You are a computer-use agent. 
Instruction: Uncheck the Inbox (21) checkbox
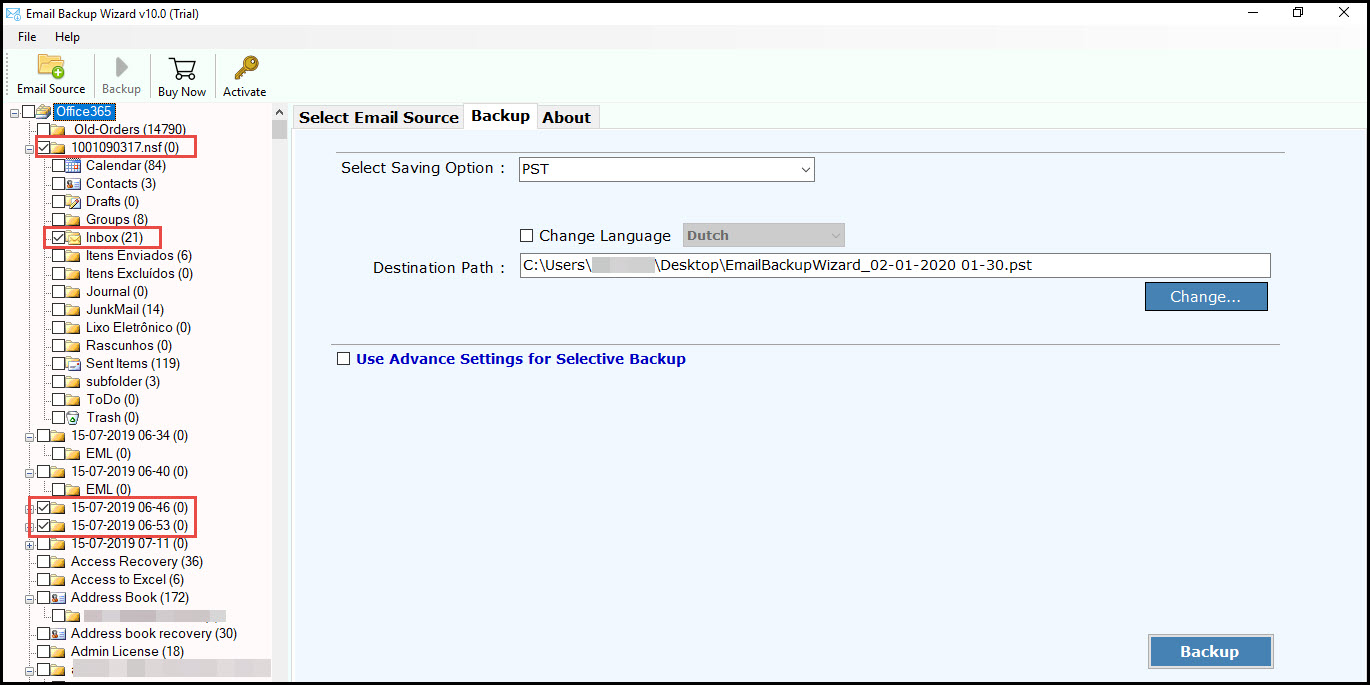pos(58,238)
